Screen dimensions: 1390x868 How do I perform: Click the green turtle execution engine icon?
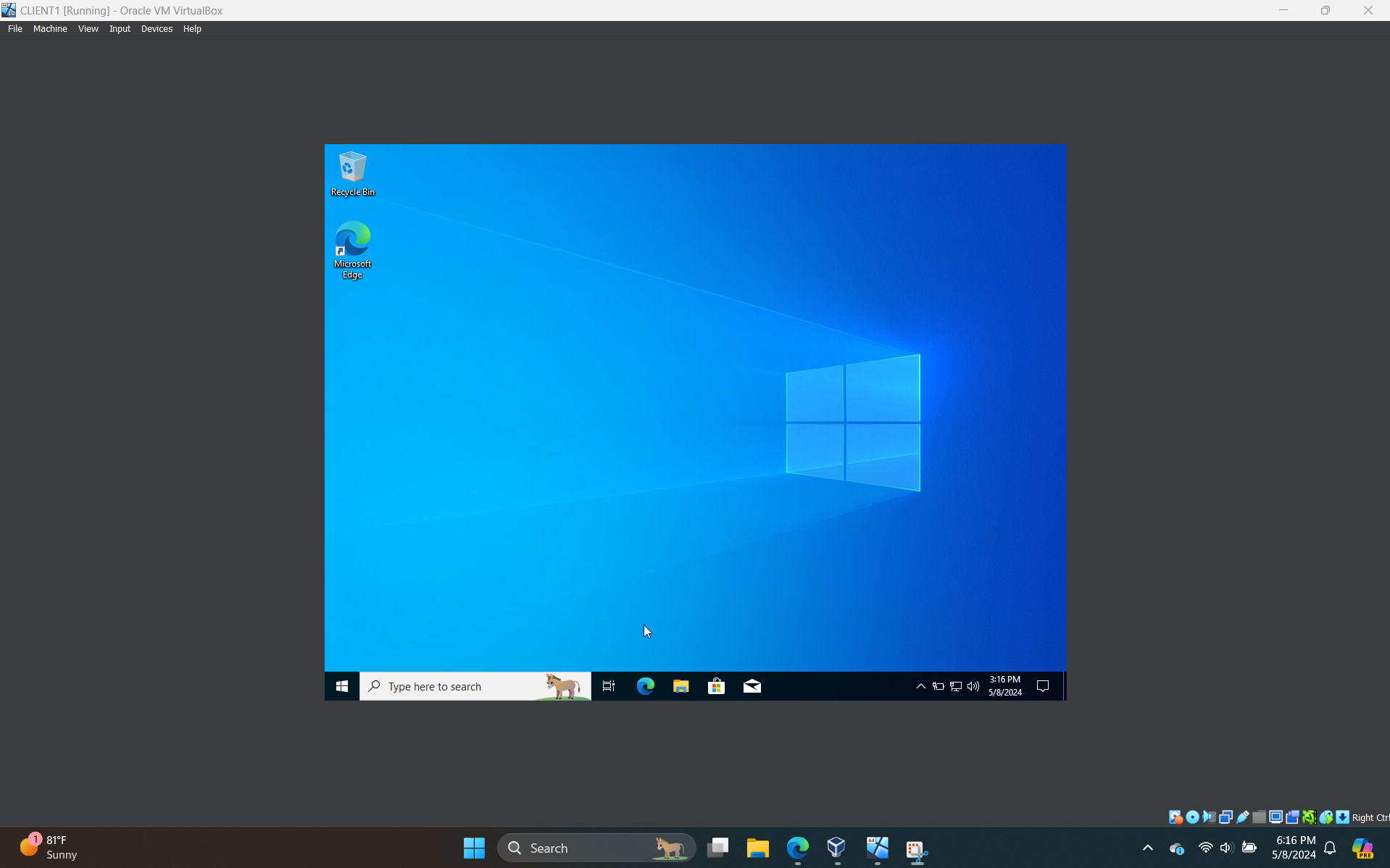point(1309,817)
